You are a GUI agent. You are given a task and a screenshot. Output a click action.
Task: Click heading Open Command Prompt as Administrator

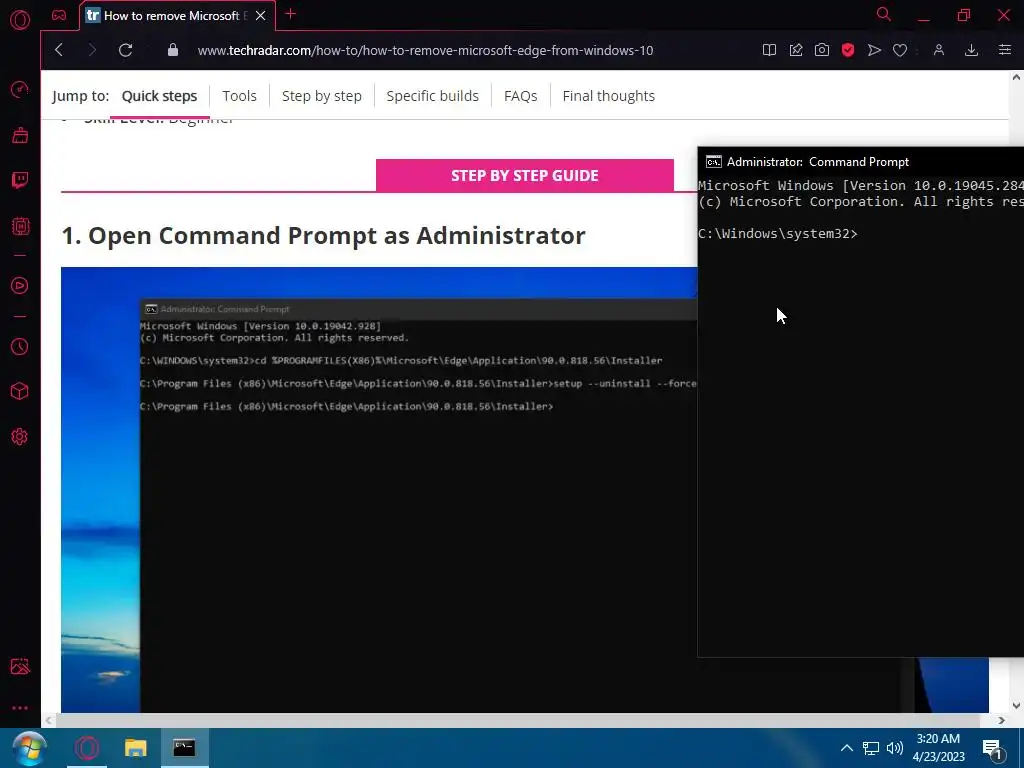[x=323, y=236]
